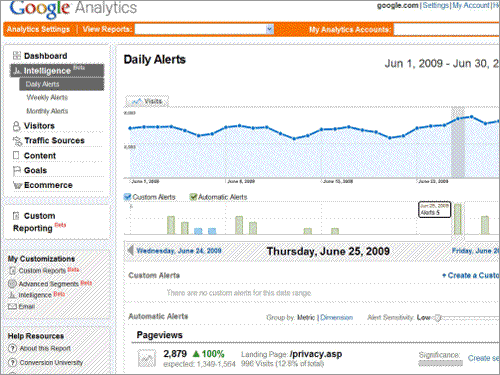Click the Traffic Sources icon
Screen dimensions: 500x375
click(17, 141)
